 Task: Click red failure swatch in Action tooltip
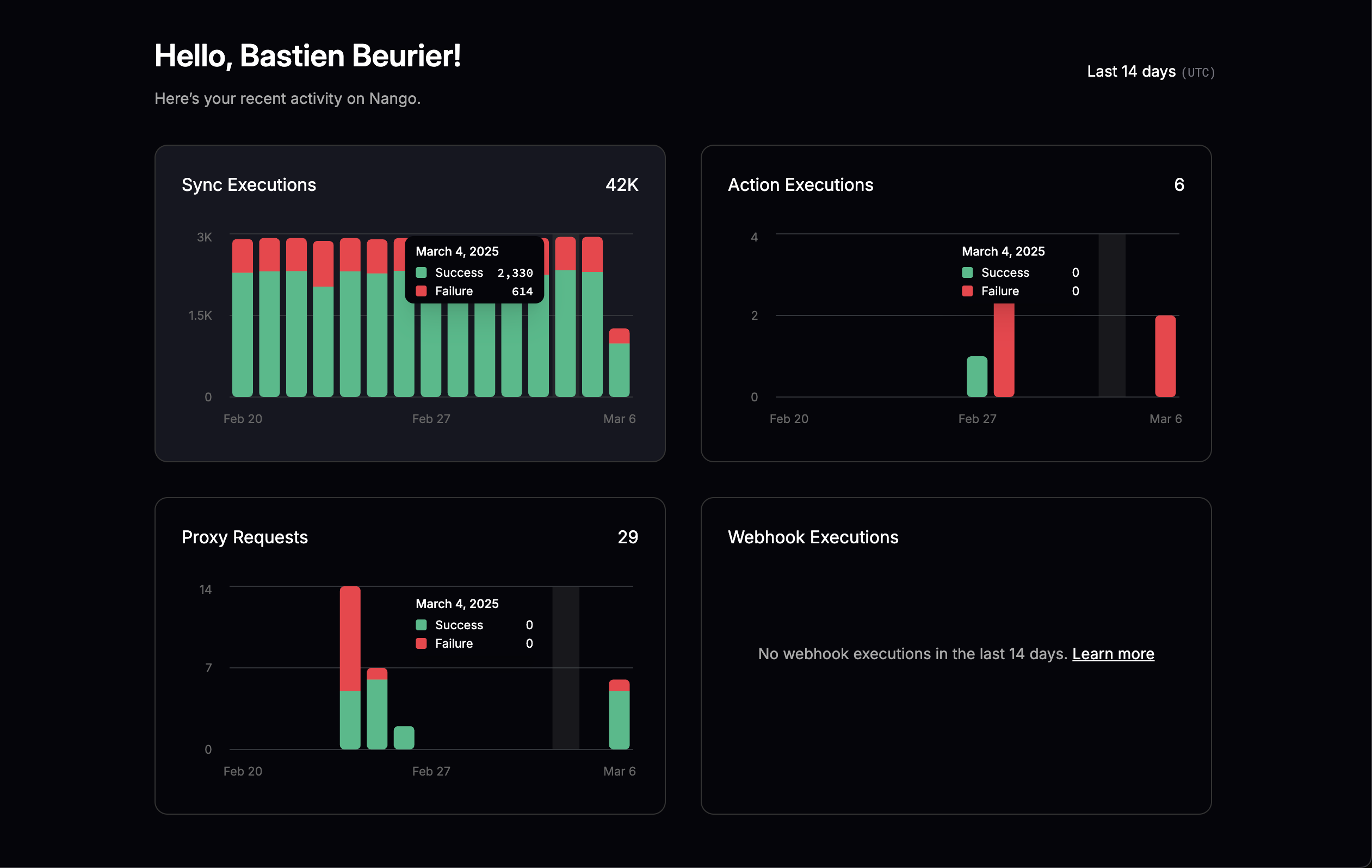pyautogui.click(x=967, y=291)
